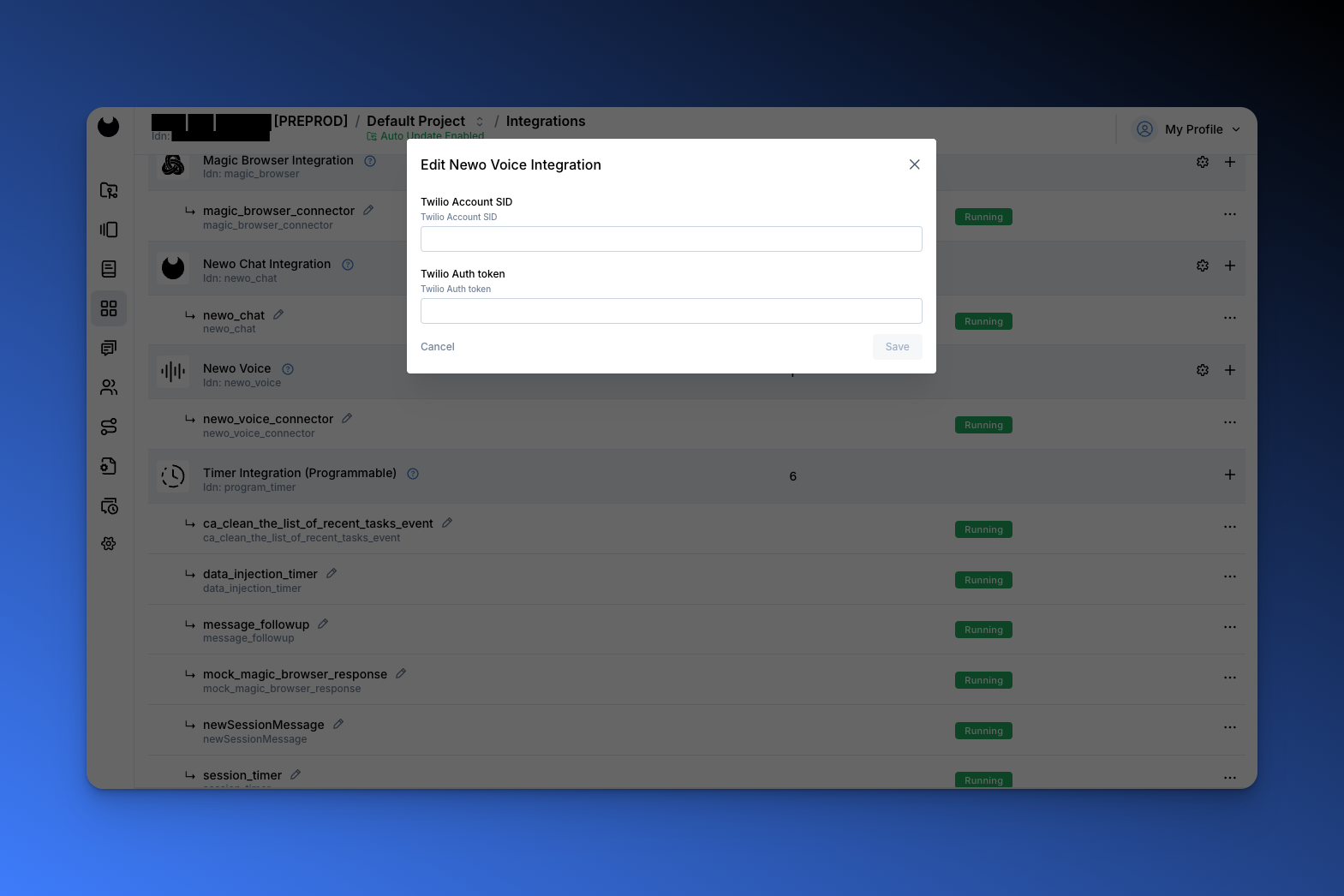Open the Default Project switcher chevrons
This screenshot has height=896, width=1344.
pyautogui.click(x=480, y=122)
